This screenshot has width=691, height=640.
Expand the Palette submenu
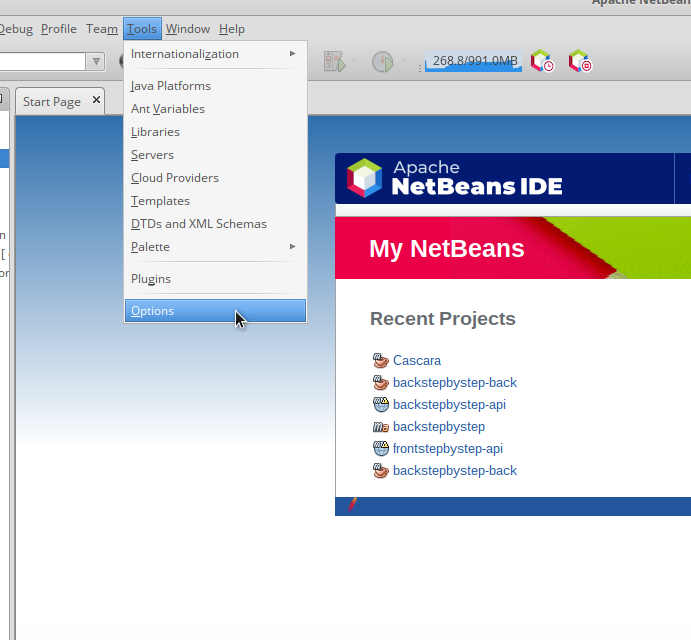[x=215, y=247]
